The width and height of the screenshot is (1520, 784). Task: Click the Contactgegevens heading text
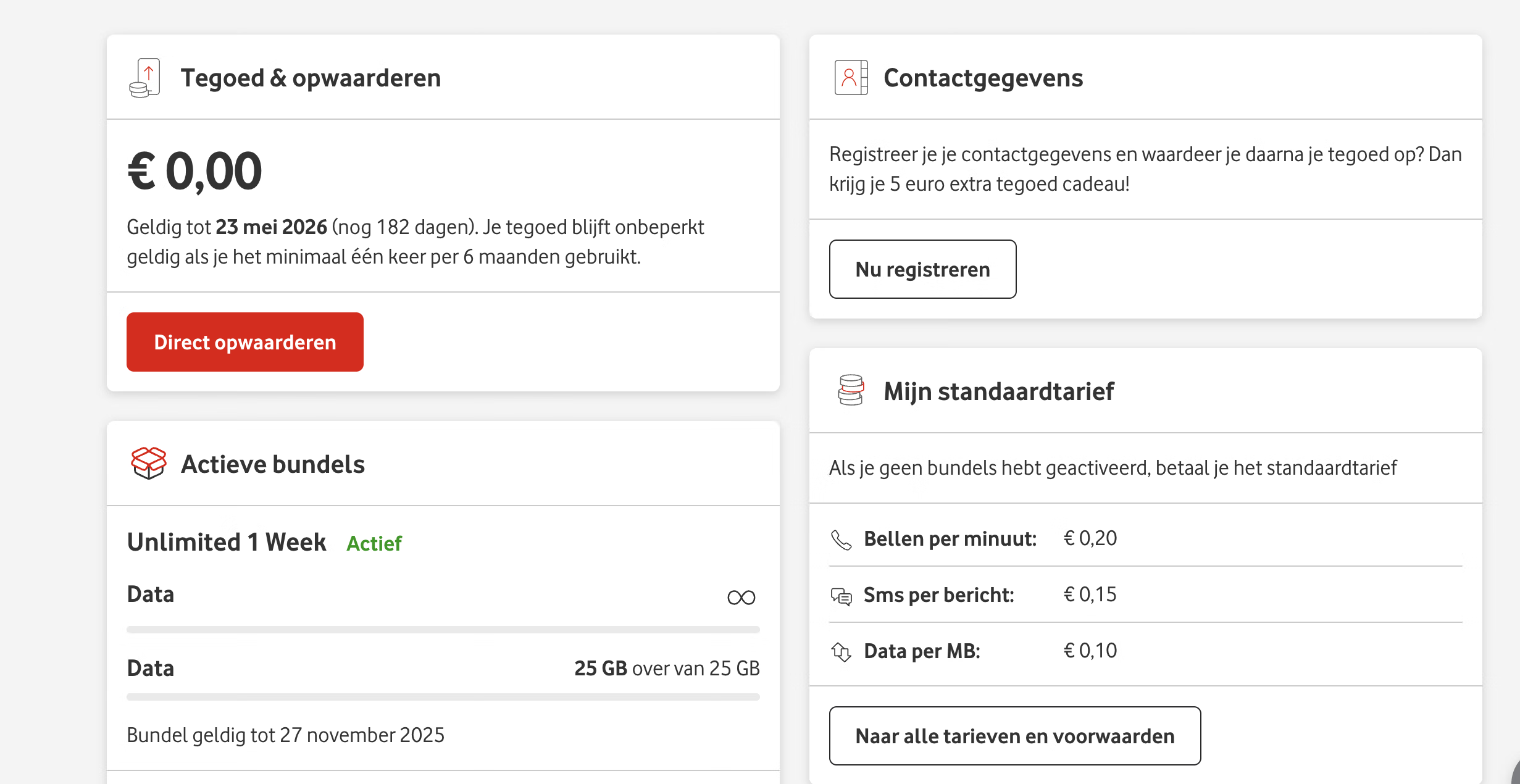[x=983, y=78]
